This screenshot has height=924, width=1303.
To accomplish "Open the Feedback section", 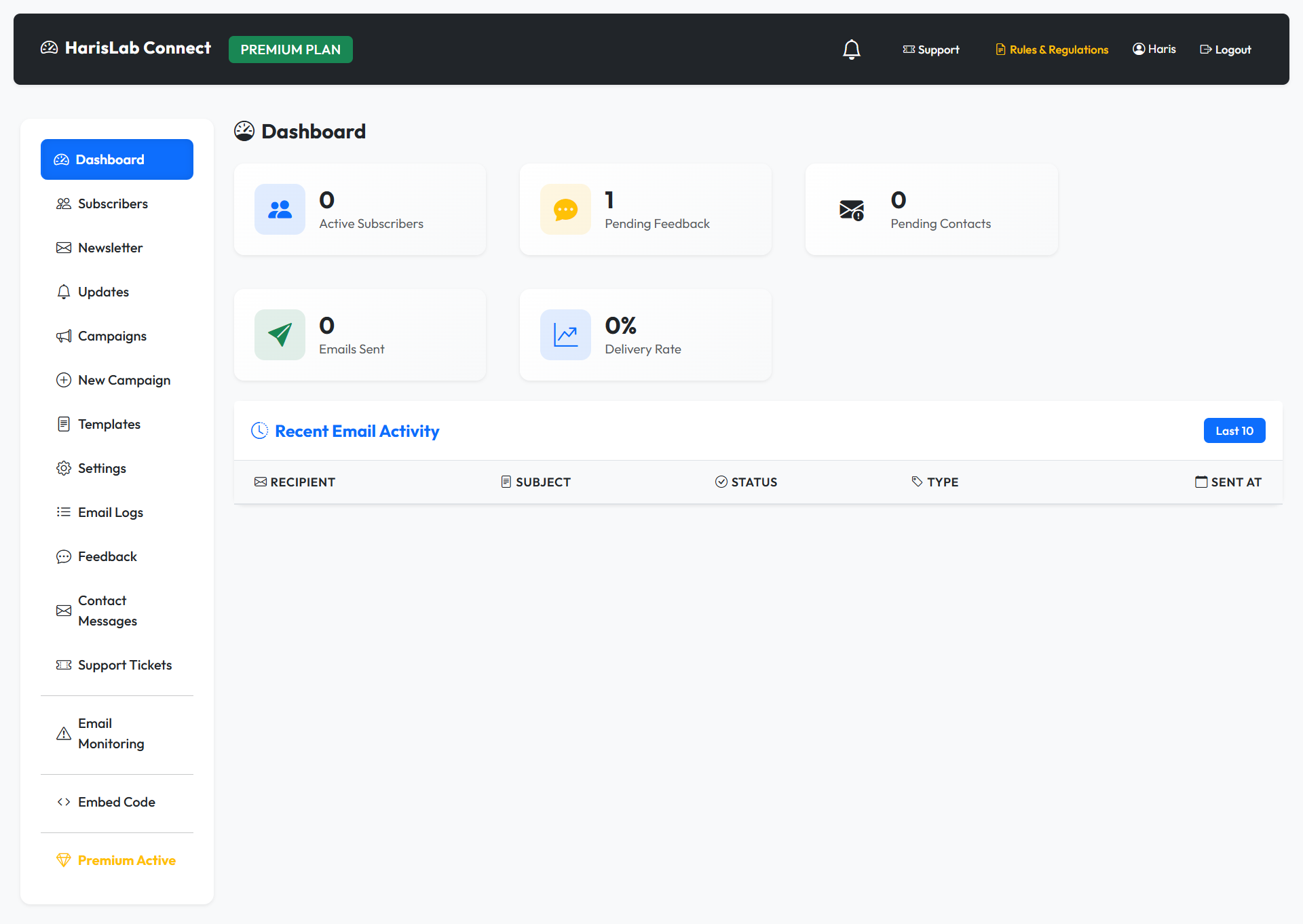I will pos(107,556).
